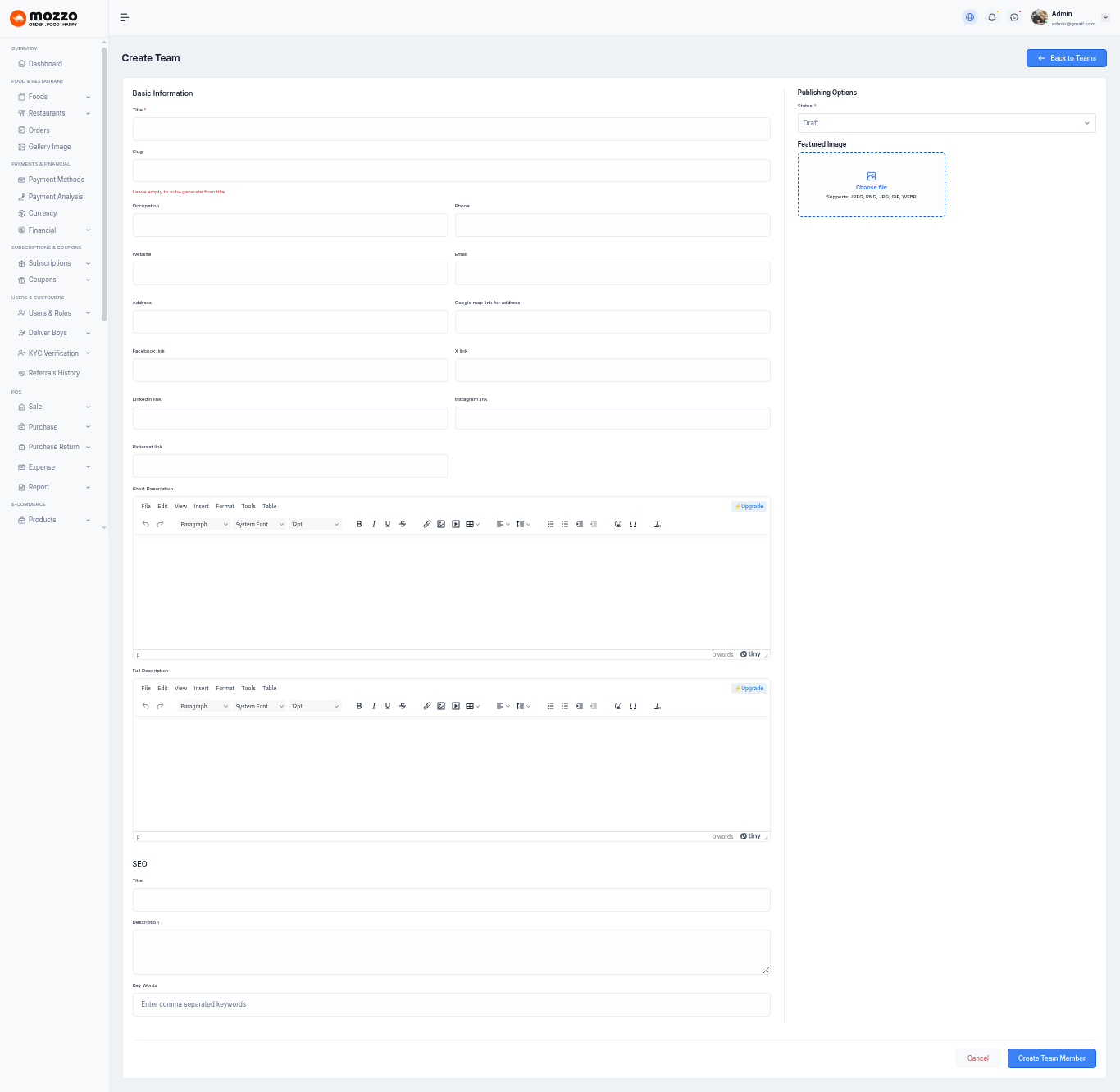Open the Status dropdown showing Draft
The height and width of the screenshot is (1092, 1120).
coord(946,123)
